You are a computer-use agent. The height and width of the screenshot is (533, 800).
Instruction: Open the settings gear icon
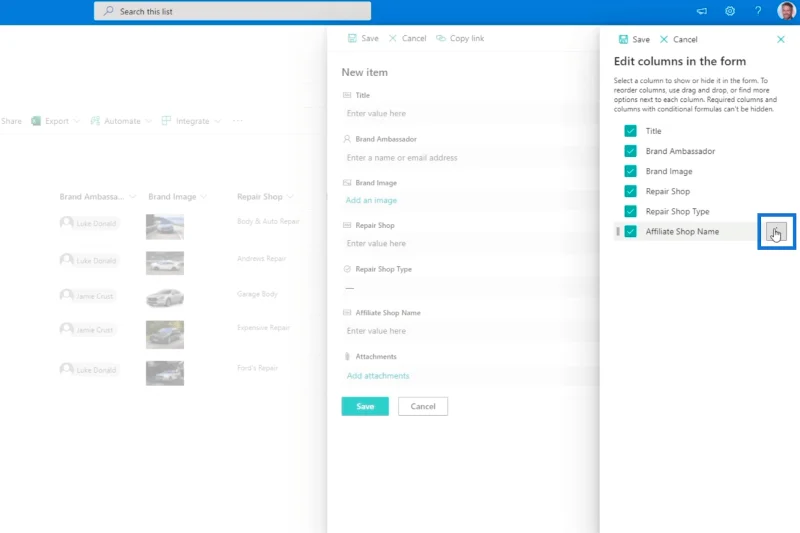[x=730, y=11]
